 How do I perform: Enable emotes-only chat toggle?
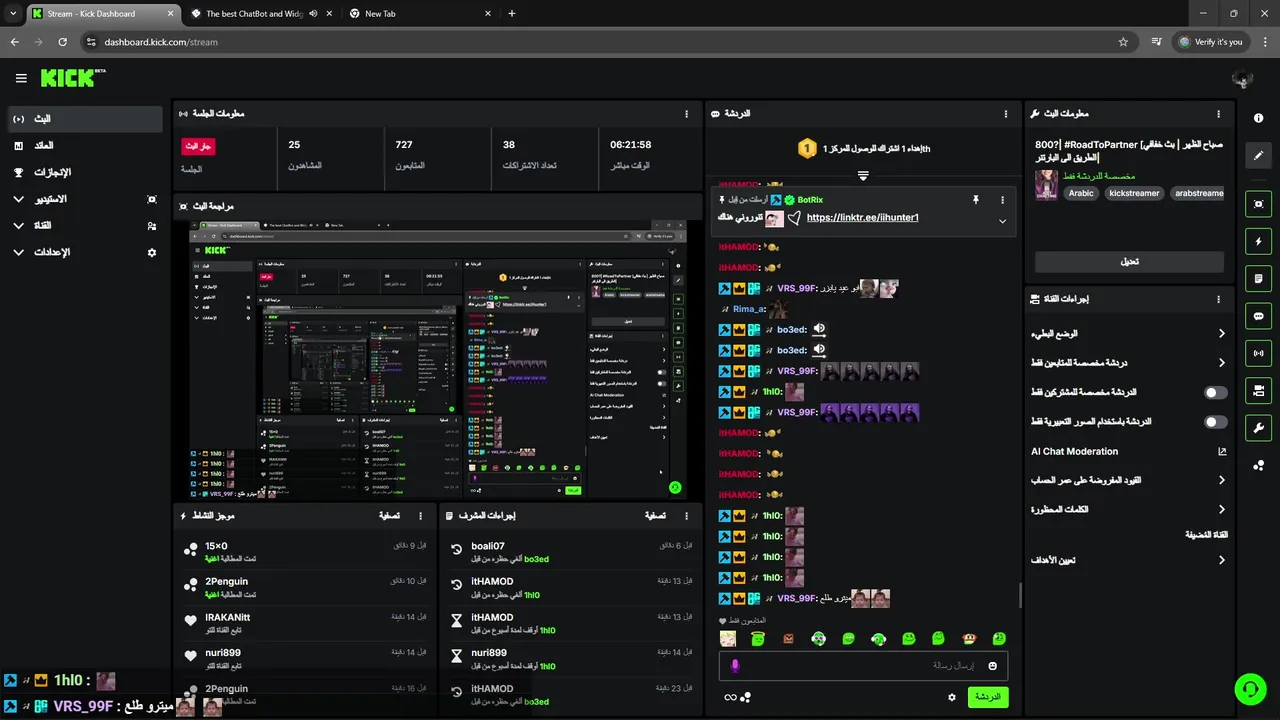point(1216,422)
